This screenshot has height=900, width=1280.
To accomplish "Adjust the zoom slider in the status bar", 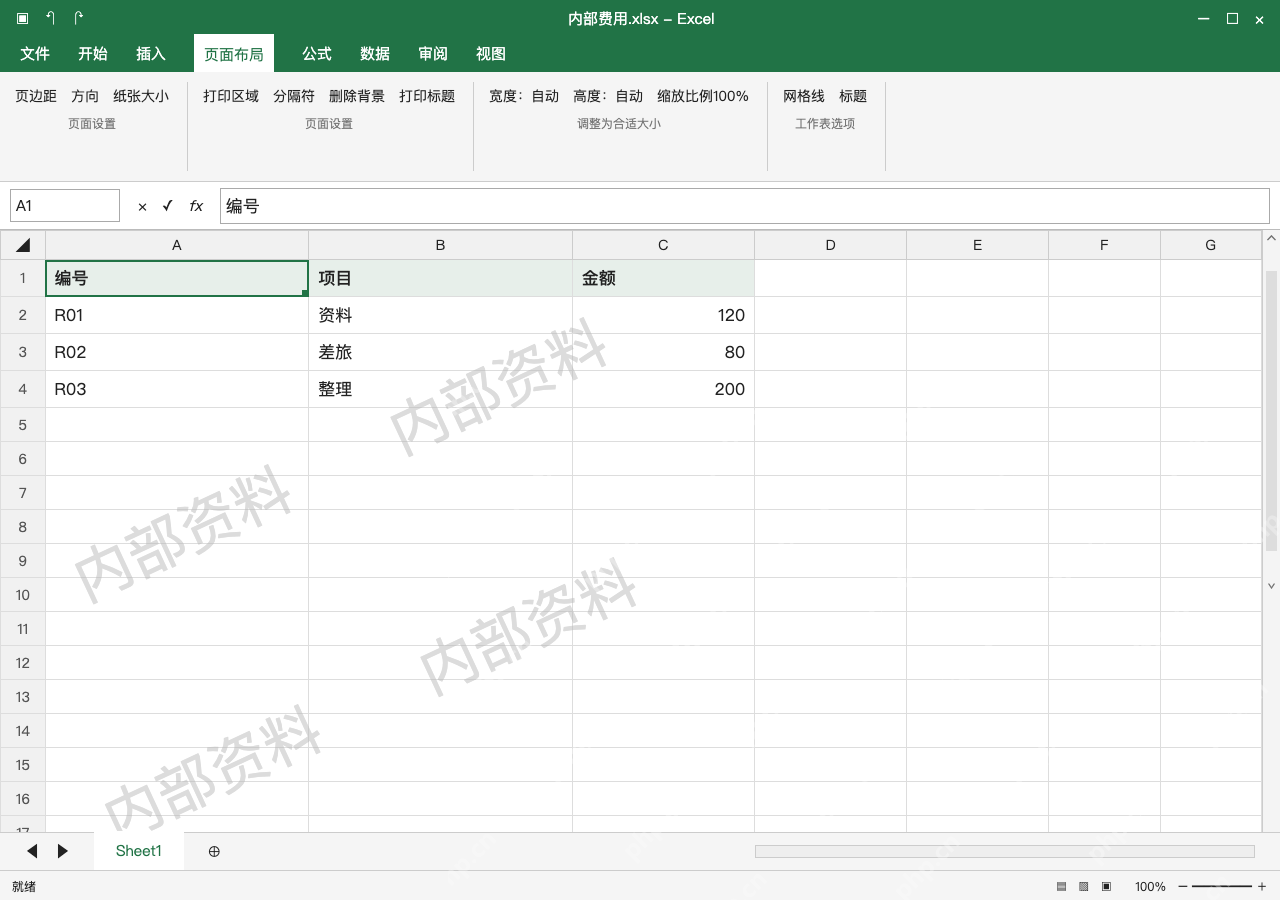I will point(1222,886).
